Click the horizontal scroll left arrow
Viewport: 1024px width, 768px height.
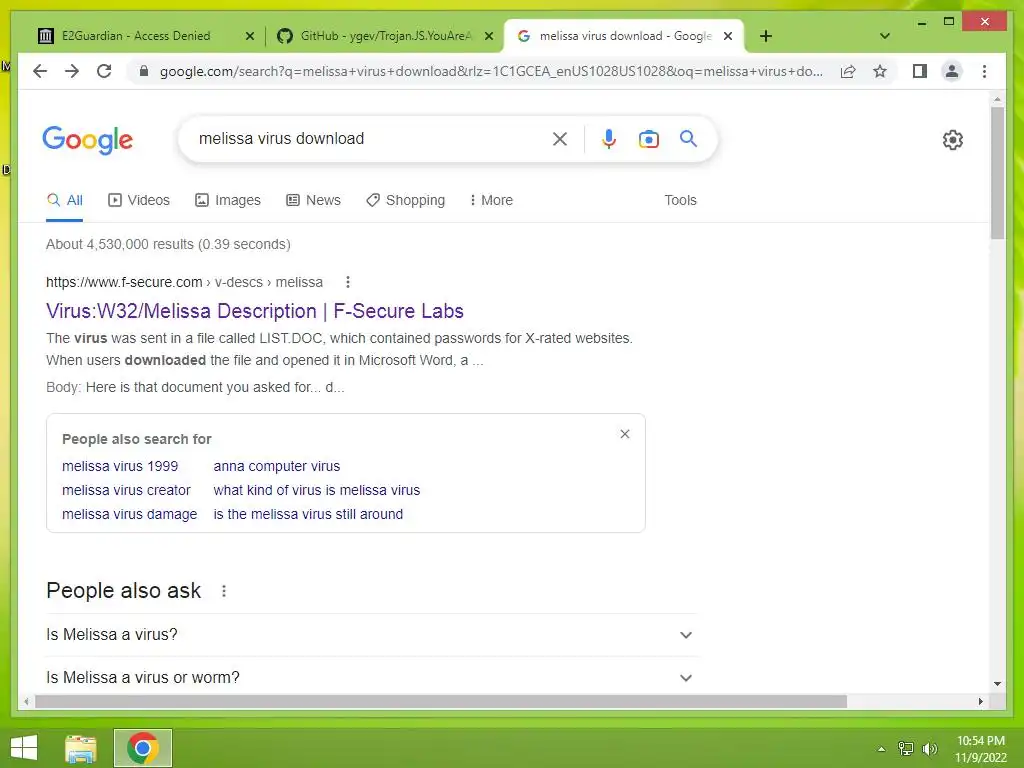tap(26, 701)
